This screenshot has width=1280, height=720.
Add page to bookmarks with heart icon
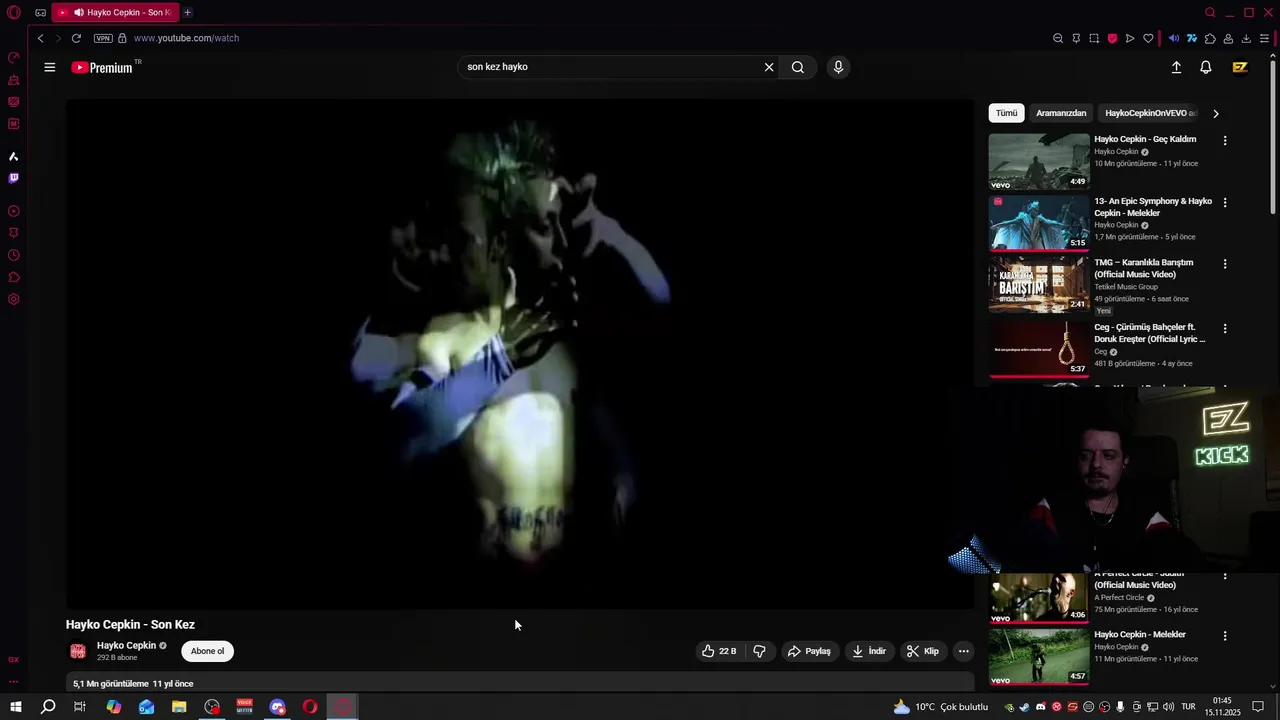pos(1148,38)
